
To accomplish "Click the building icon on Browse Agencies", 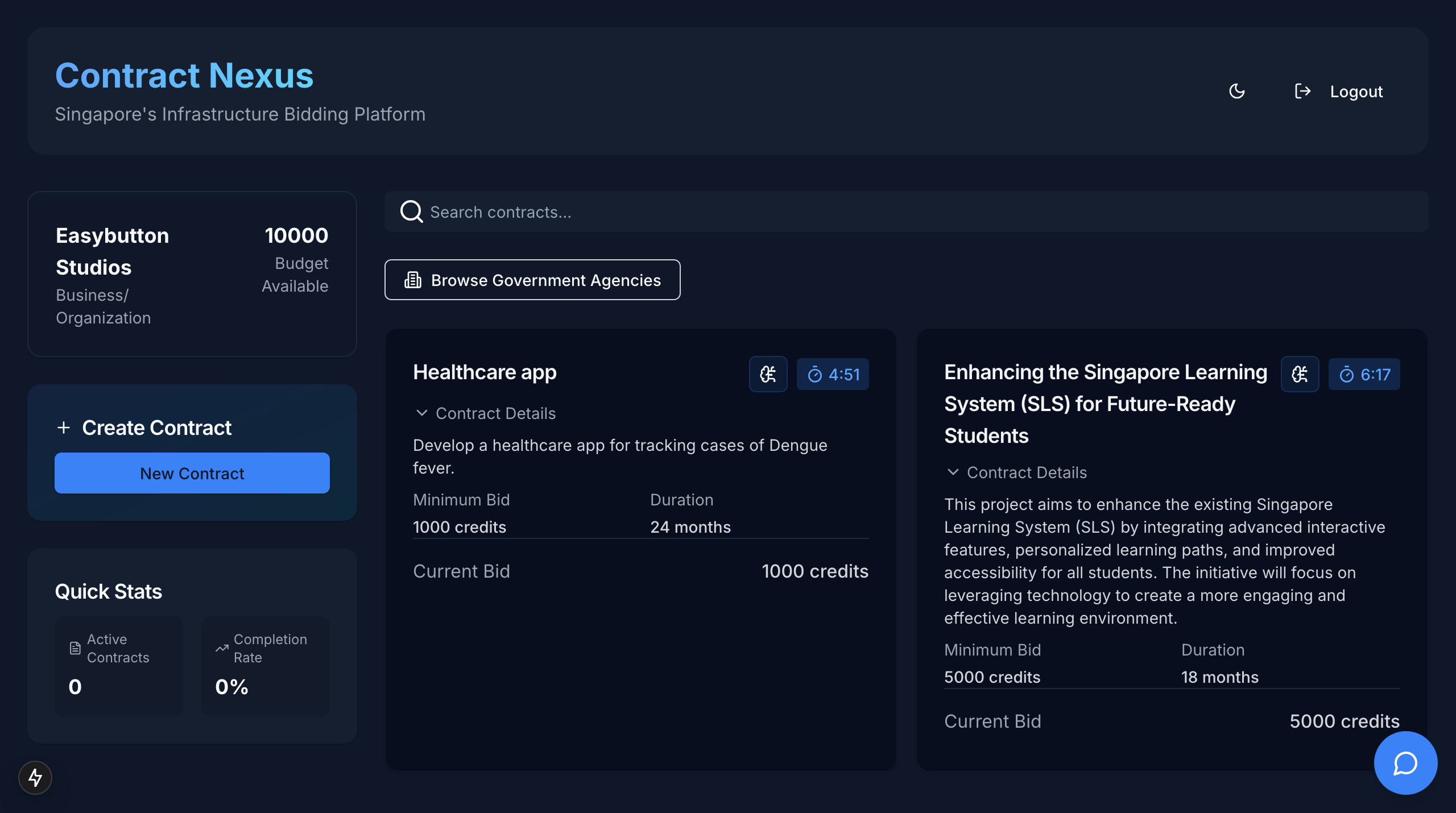I will [x=413, y=280].
